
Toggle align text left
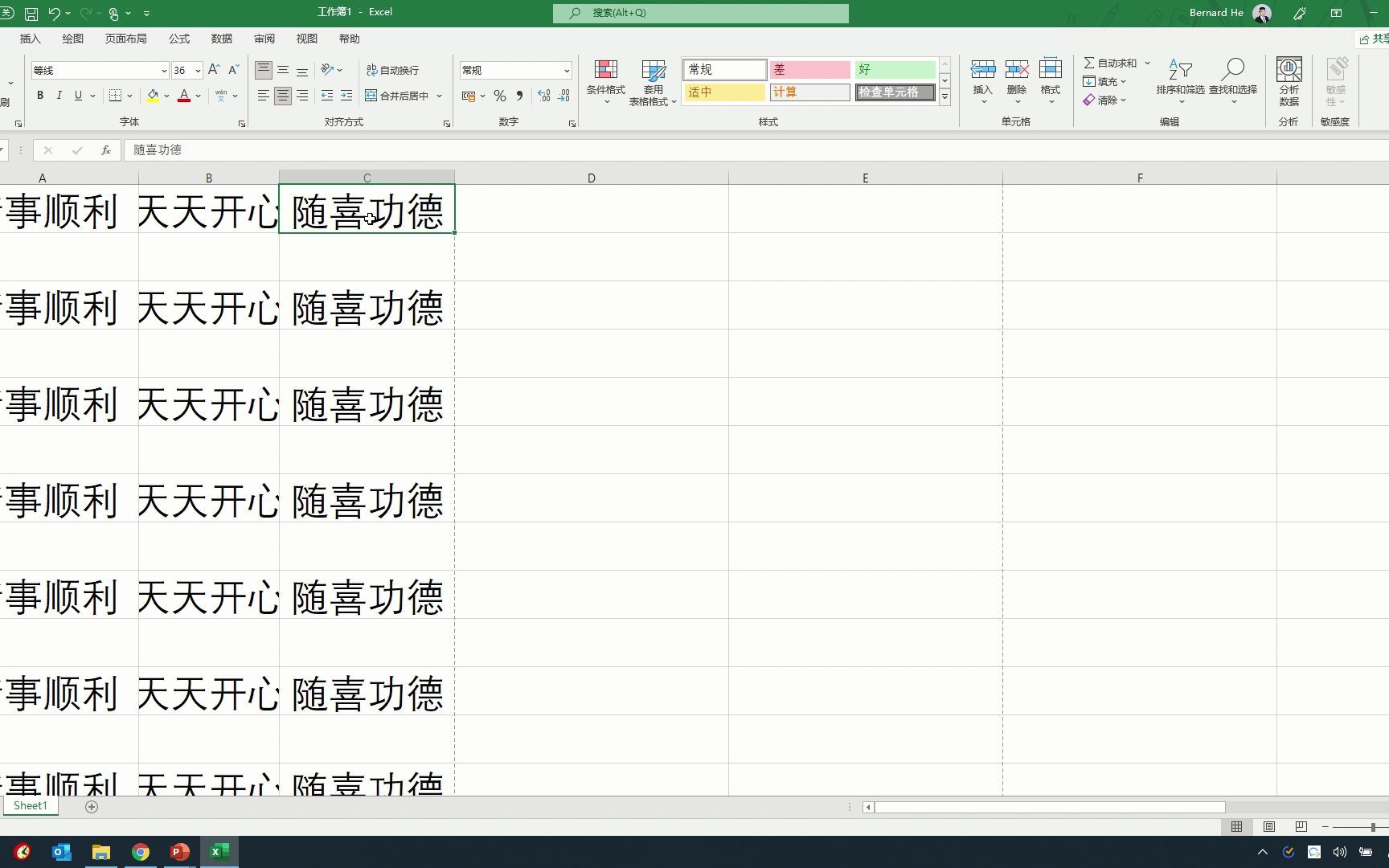pos(264,96)
